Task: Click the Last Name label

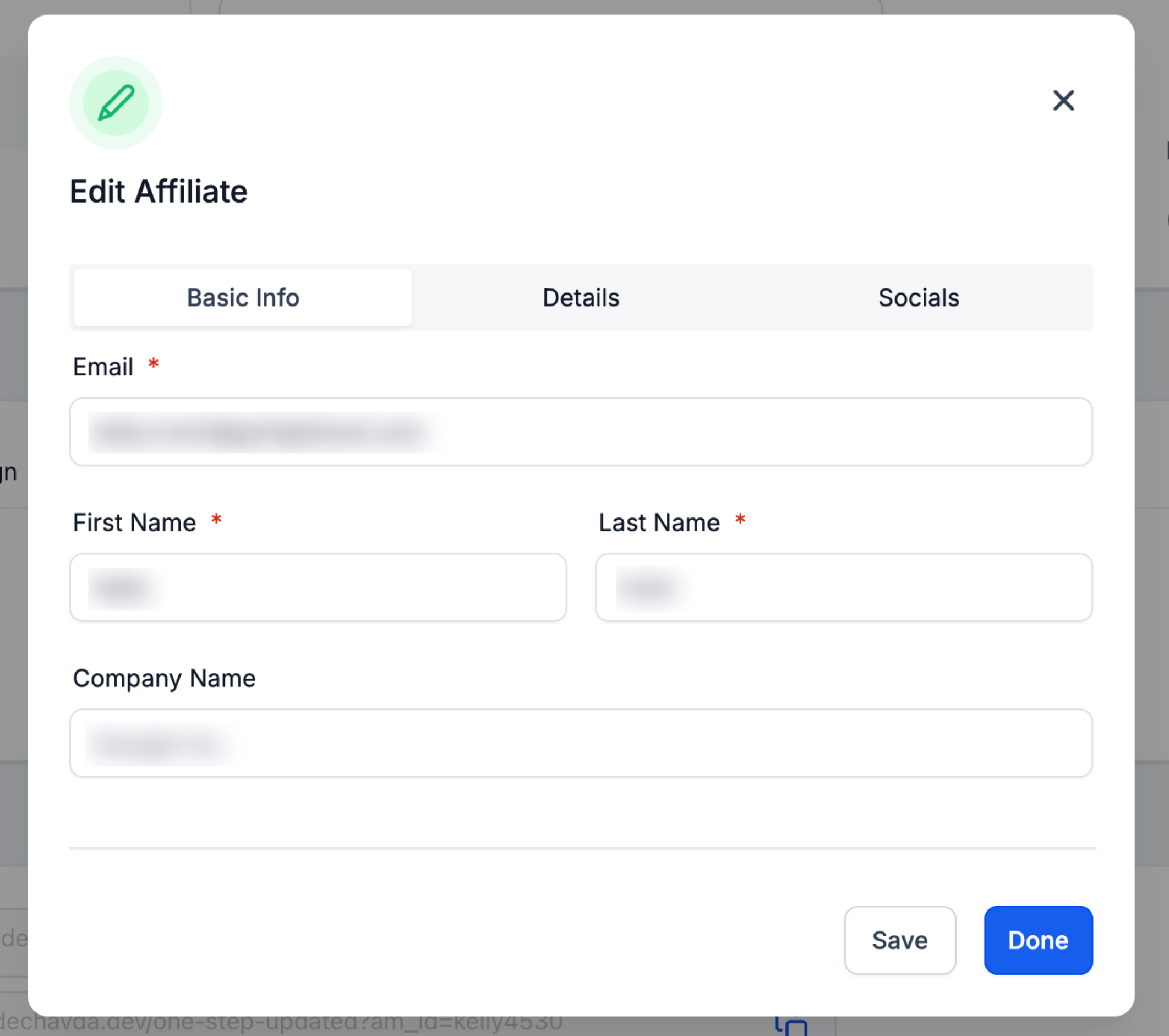Action: coord(659,522)
